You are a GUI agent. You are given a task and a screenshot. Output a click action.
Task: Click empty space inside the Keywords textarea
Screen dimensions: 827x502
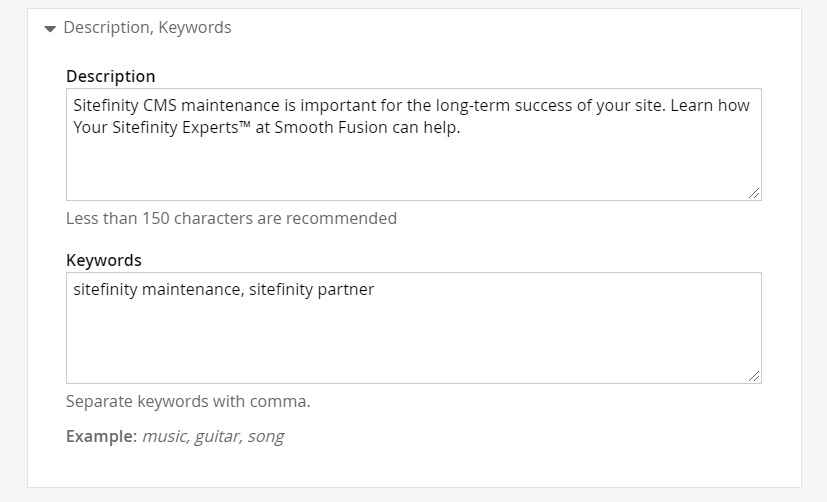click(400, 345)
